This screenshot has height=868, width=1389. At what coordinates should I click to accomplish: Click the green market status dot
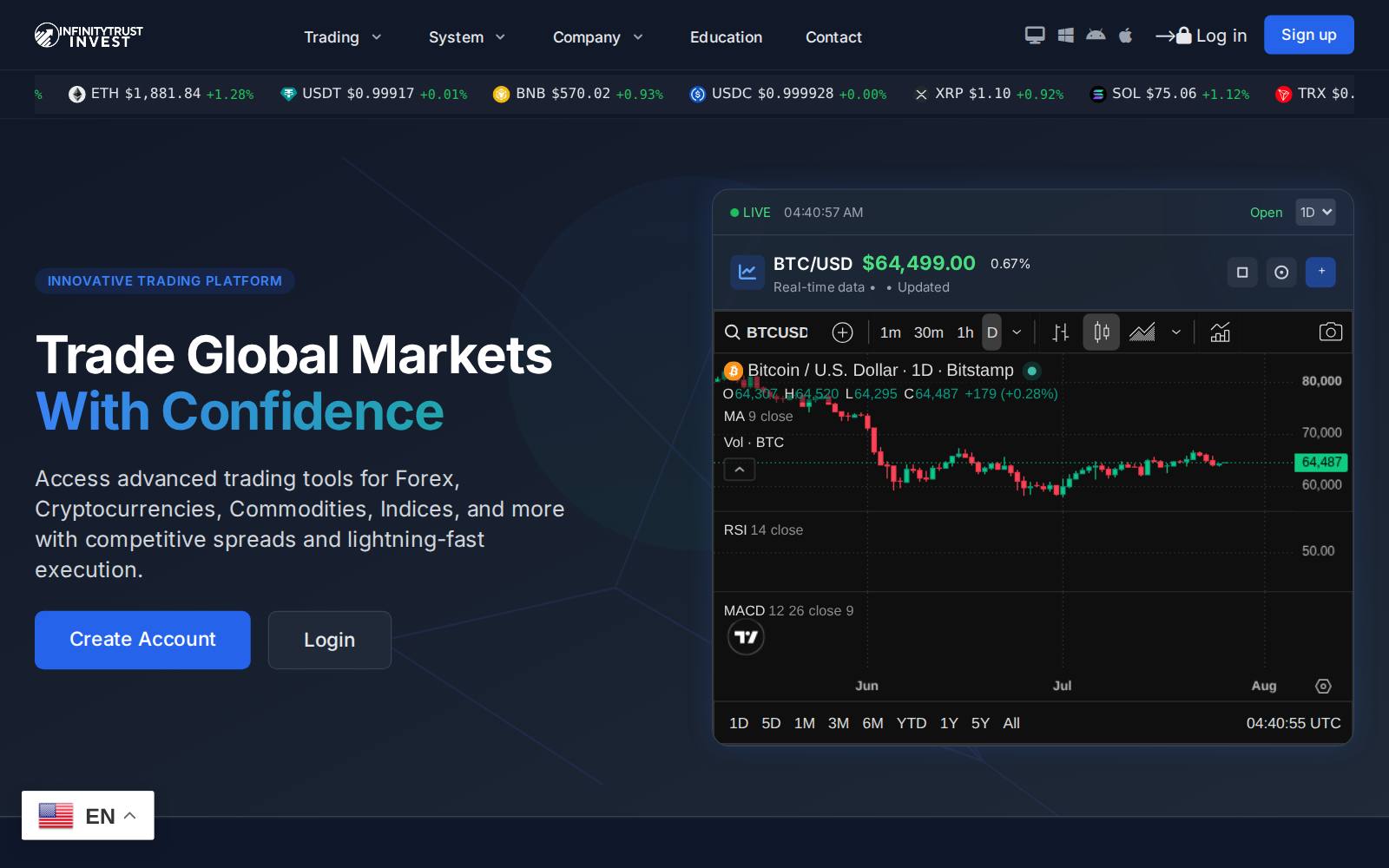pyautogui.click(x=1031, y=371)
